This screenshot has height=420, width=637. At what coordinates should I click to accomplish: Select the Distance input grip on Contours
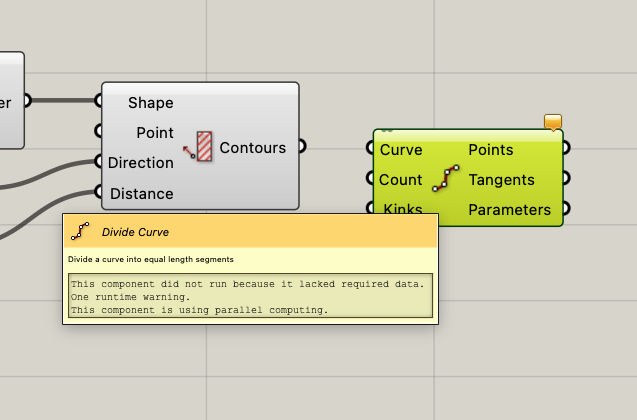(x=99, y=192)
